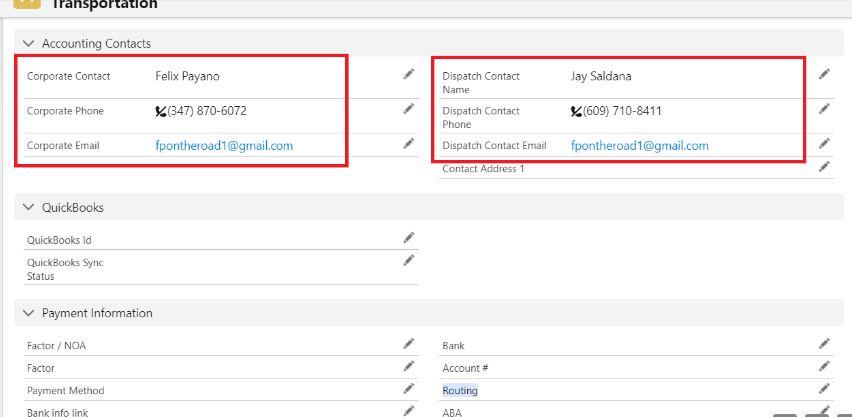
Task: Edit the Dispatch Contact Name pencil icon
Action: [824, 74]
